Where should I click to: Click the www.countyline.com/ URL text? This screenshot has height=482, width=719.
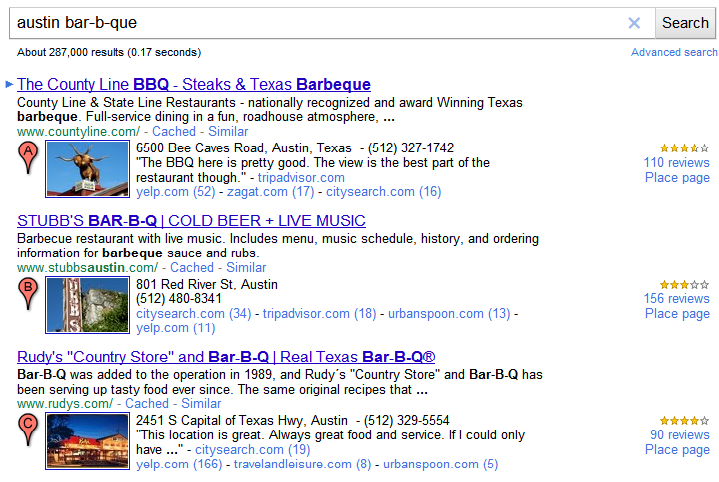pos(78,132)
